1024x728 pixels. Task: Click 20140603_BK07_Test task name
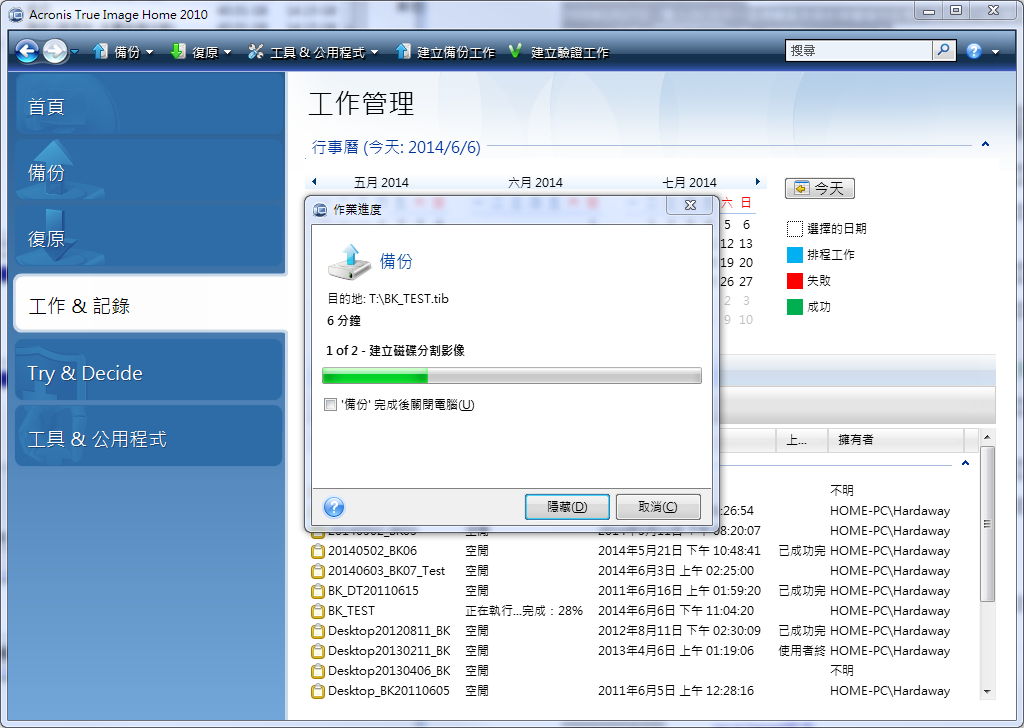click(387, 571)
